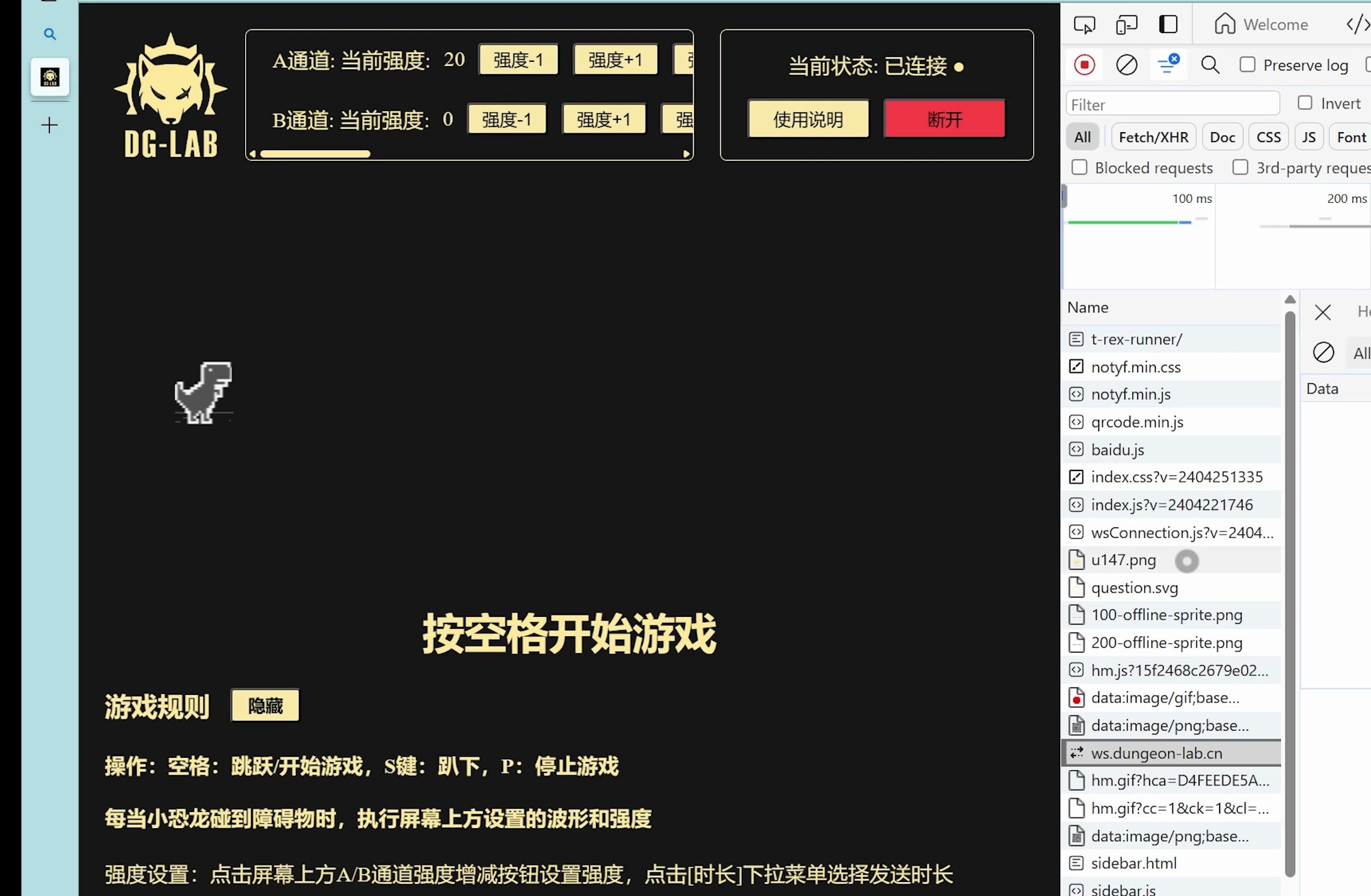Screen dimensions: 1371x896
Task: Filter by JS requests
Action: click(x=1309, y=137)
